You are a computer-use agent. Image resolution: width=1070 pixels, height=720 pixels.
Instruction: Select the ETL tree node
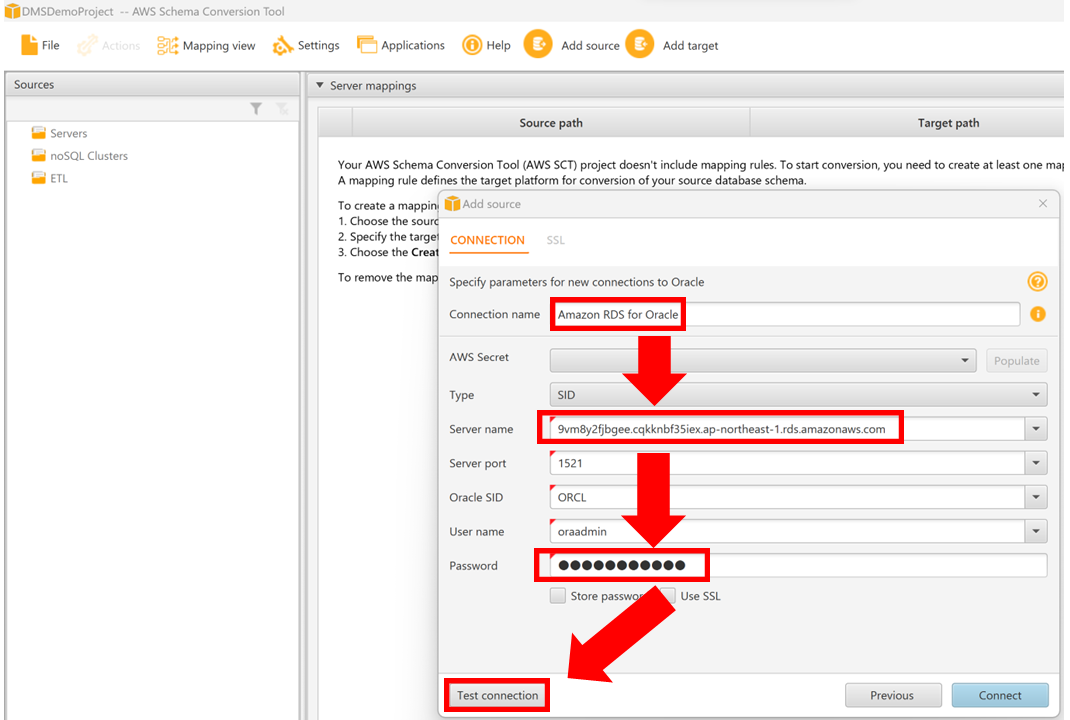(x=50, y=178)
